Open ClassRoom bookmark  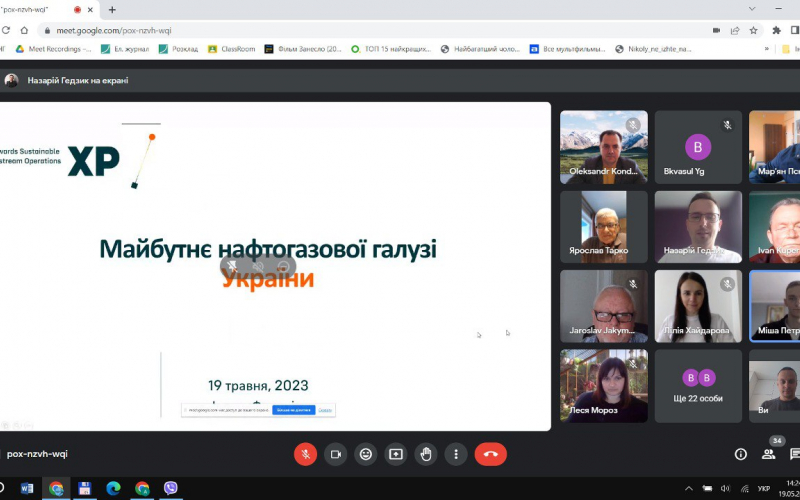pyautogui.click(x=232, y=49)
